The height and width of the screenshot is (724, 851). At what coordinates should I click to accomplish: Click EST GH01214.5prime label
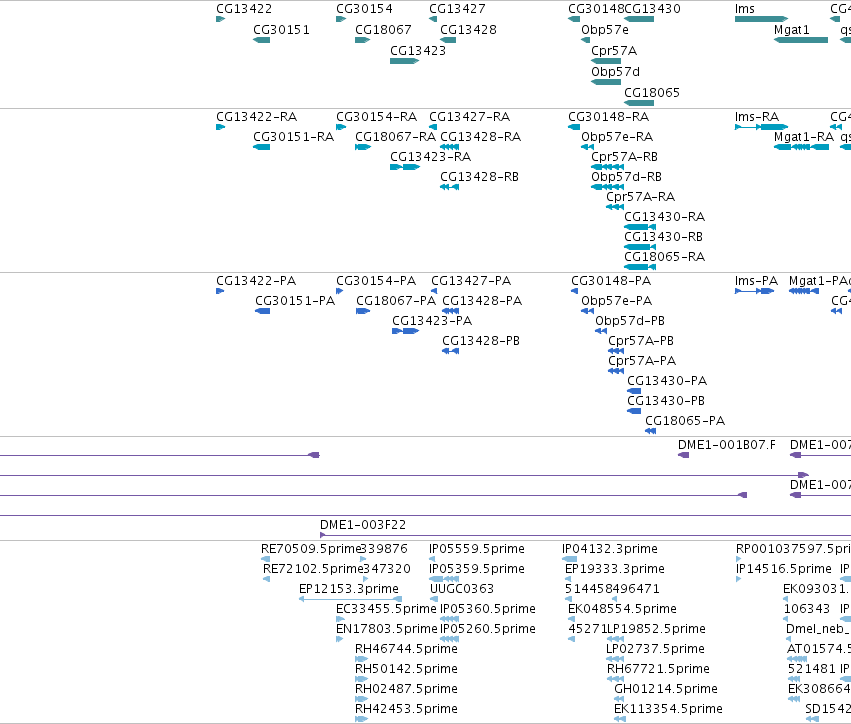point(666,689)
